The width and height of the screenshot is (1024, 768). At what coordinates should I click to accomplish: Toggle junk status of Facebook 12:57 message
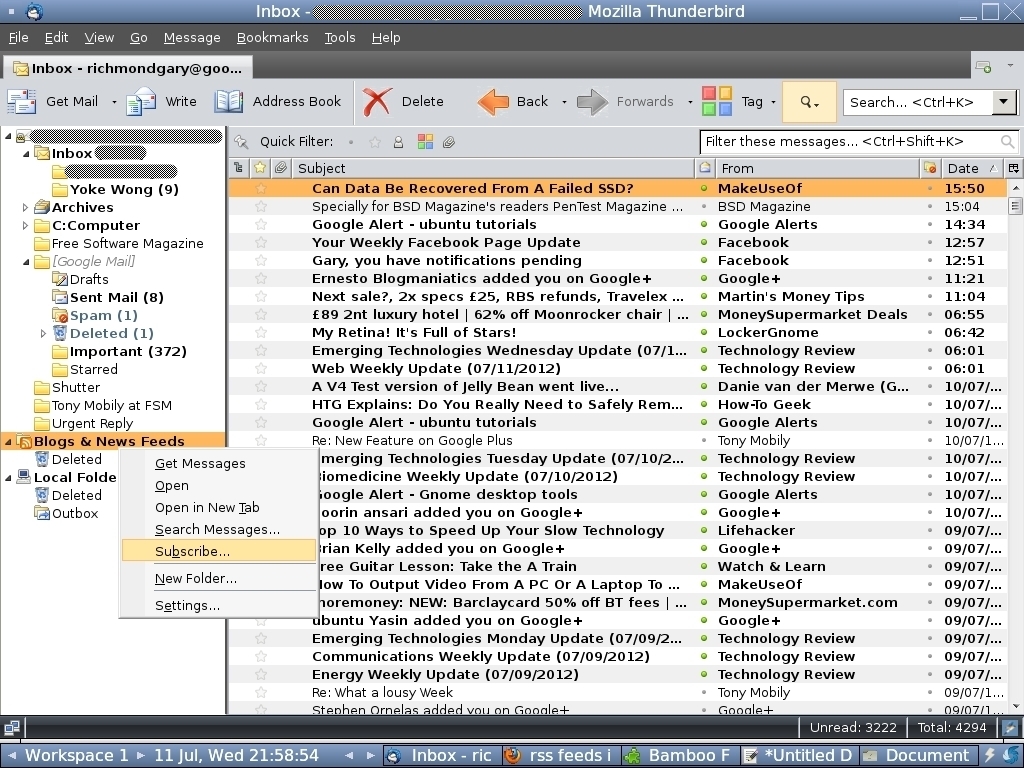click(x=930, y=242)
